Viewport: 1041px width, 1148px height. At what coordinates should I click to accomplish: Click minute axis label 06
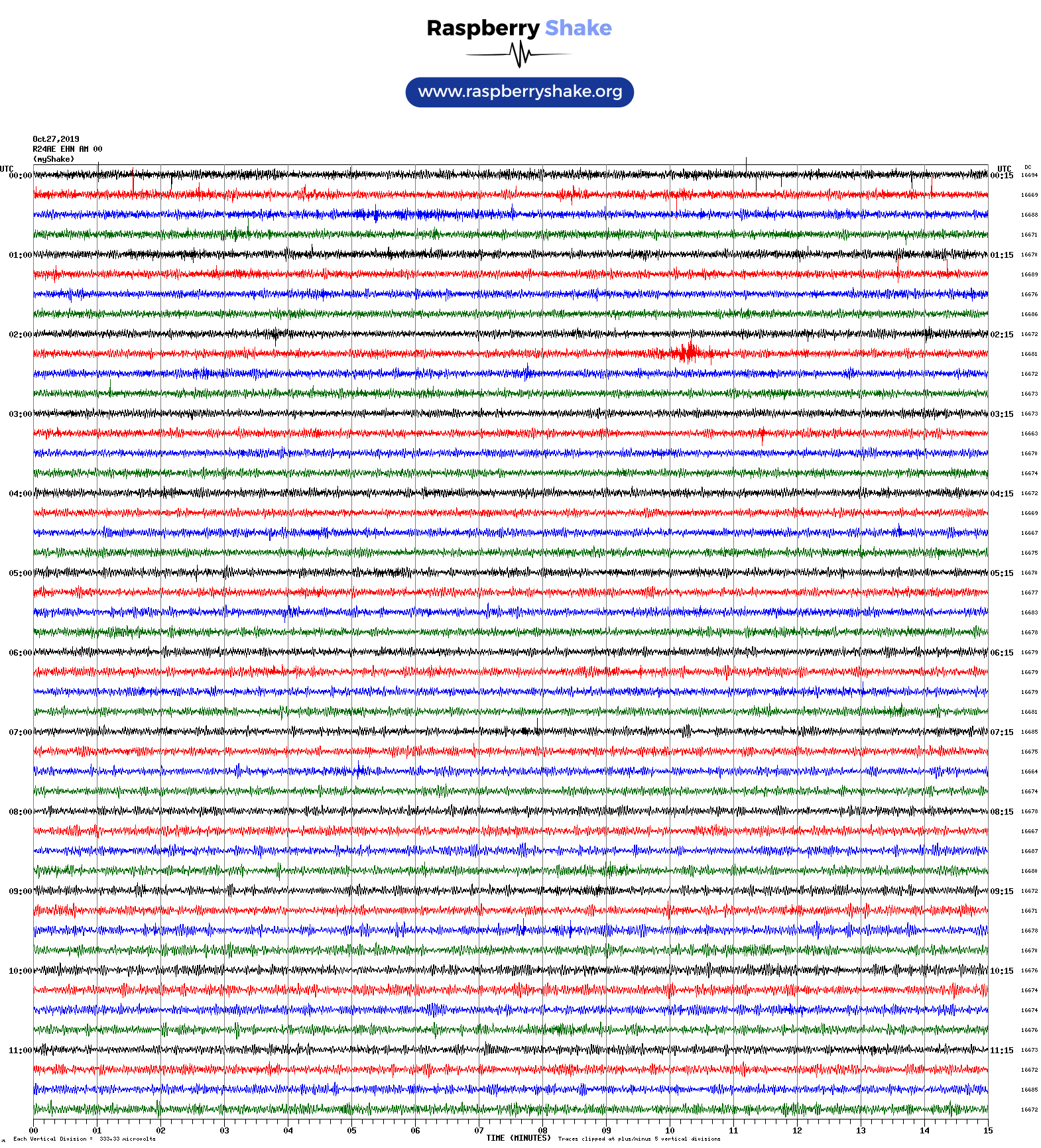tap(415, 1131)
